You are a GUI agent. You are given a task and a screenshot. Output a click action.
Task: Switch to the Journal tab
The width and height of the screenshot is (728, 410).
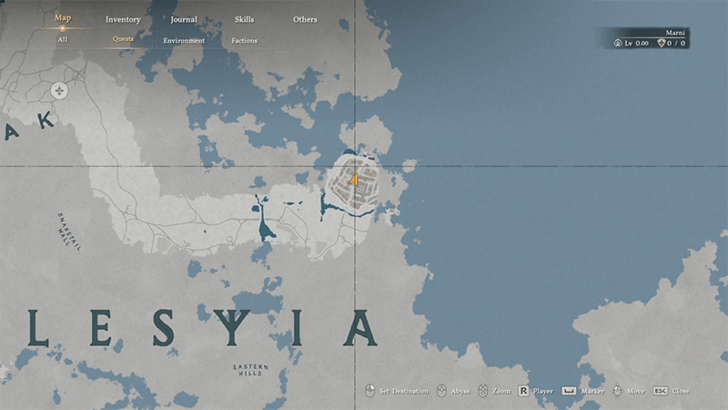click(183, 19)
